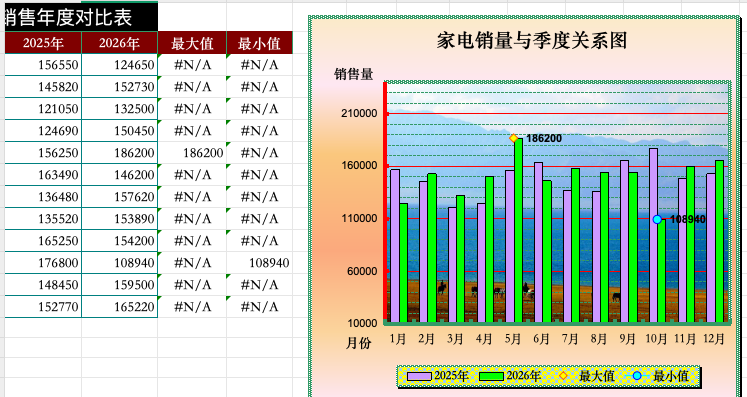Select the cell with value 165220
This screenshot has height=397, width=747.
(x=120, y=306)
